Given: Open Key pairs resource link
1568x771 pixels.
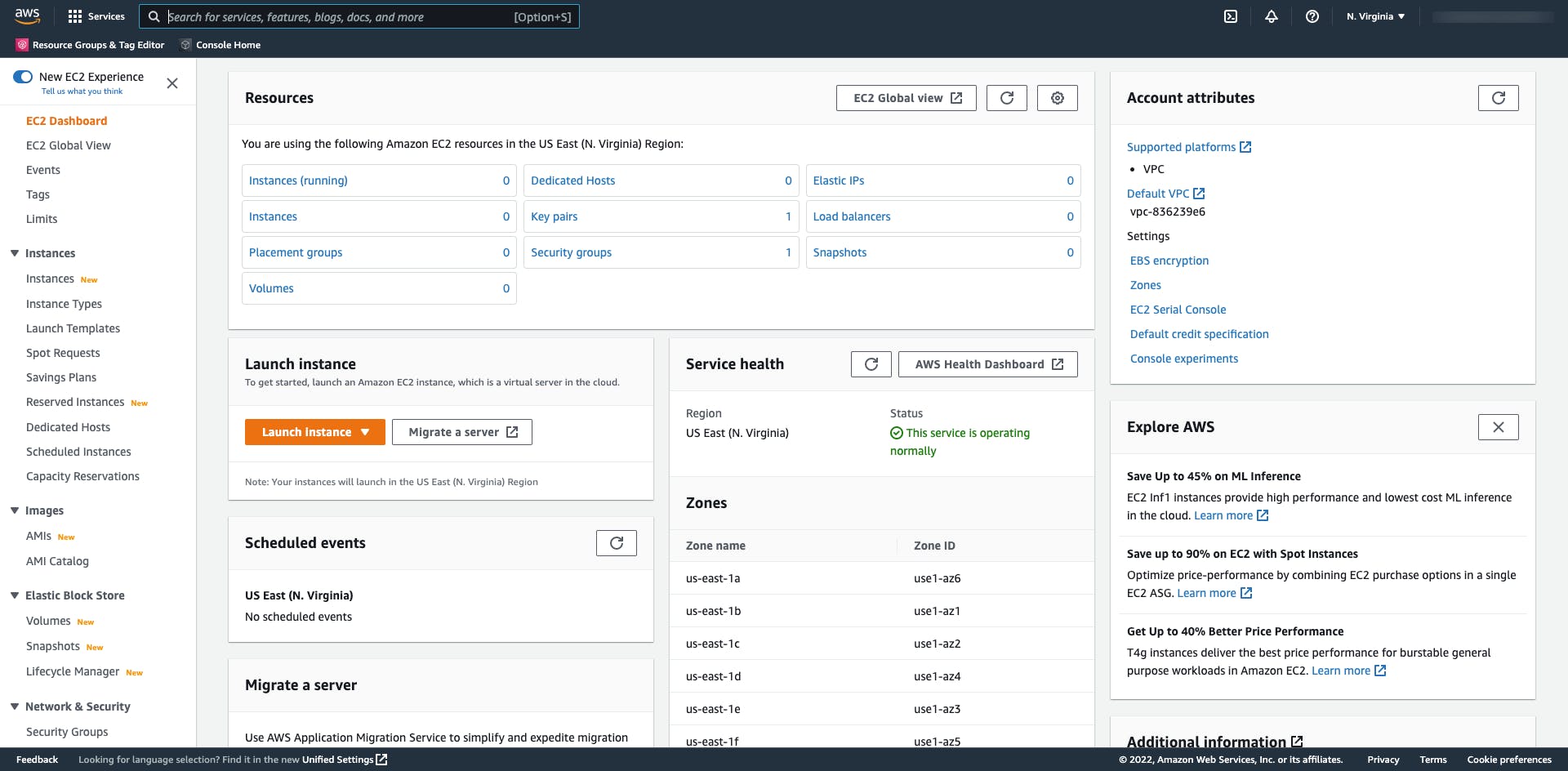Looking at the screenshot, I should click(x=554, y=216).
